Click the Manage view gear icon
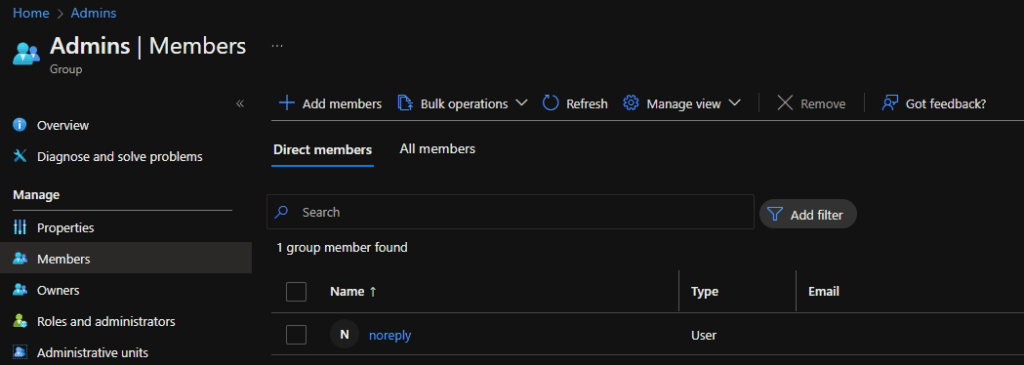 point(630,104)
